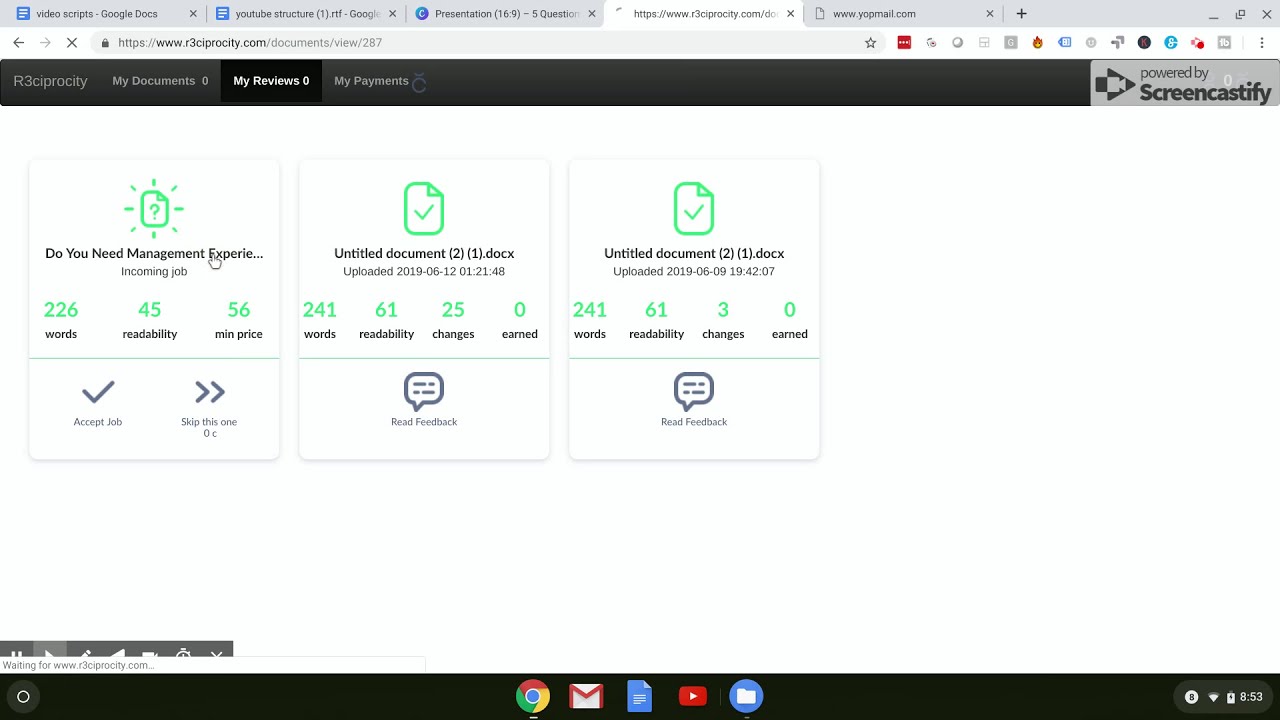Open YouTube from the shelf

pos(693,696)
